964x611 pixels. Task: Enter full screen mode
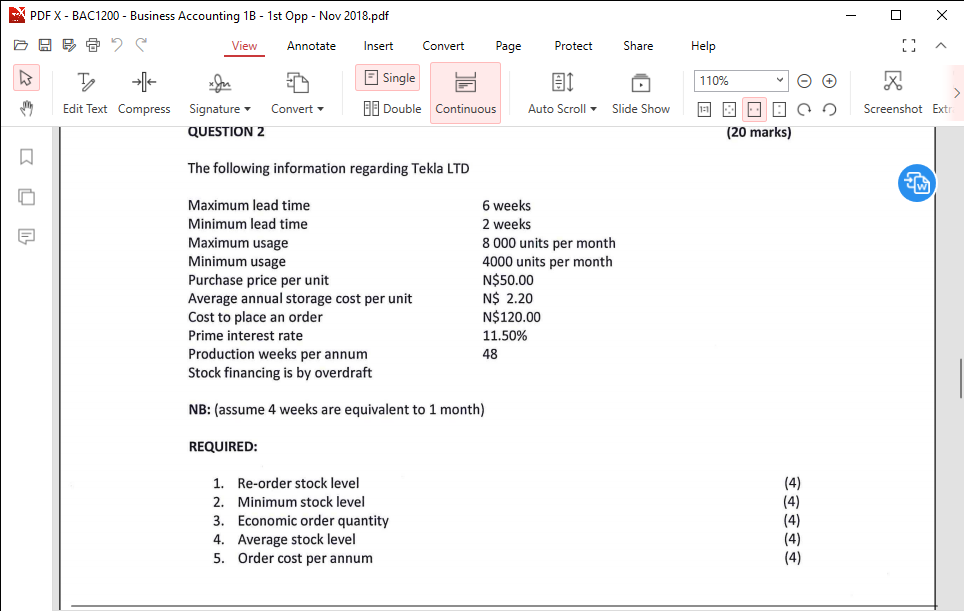(x=909, y=45)
